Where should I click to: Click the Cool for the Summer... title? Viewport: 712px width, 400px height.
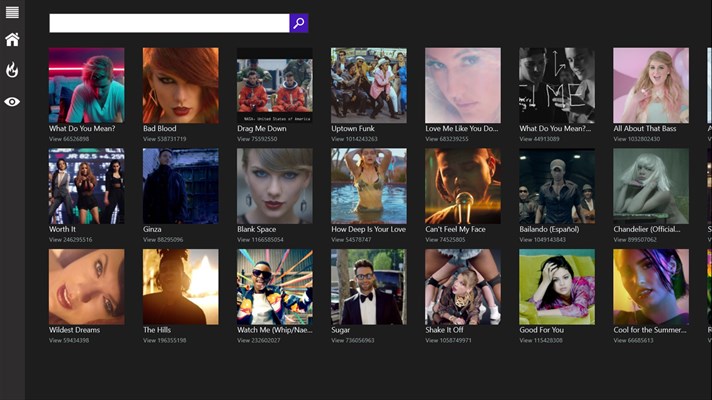pyautogui.click(x=650, y=330)
